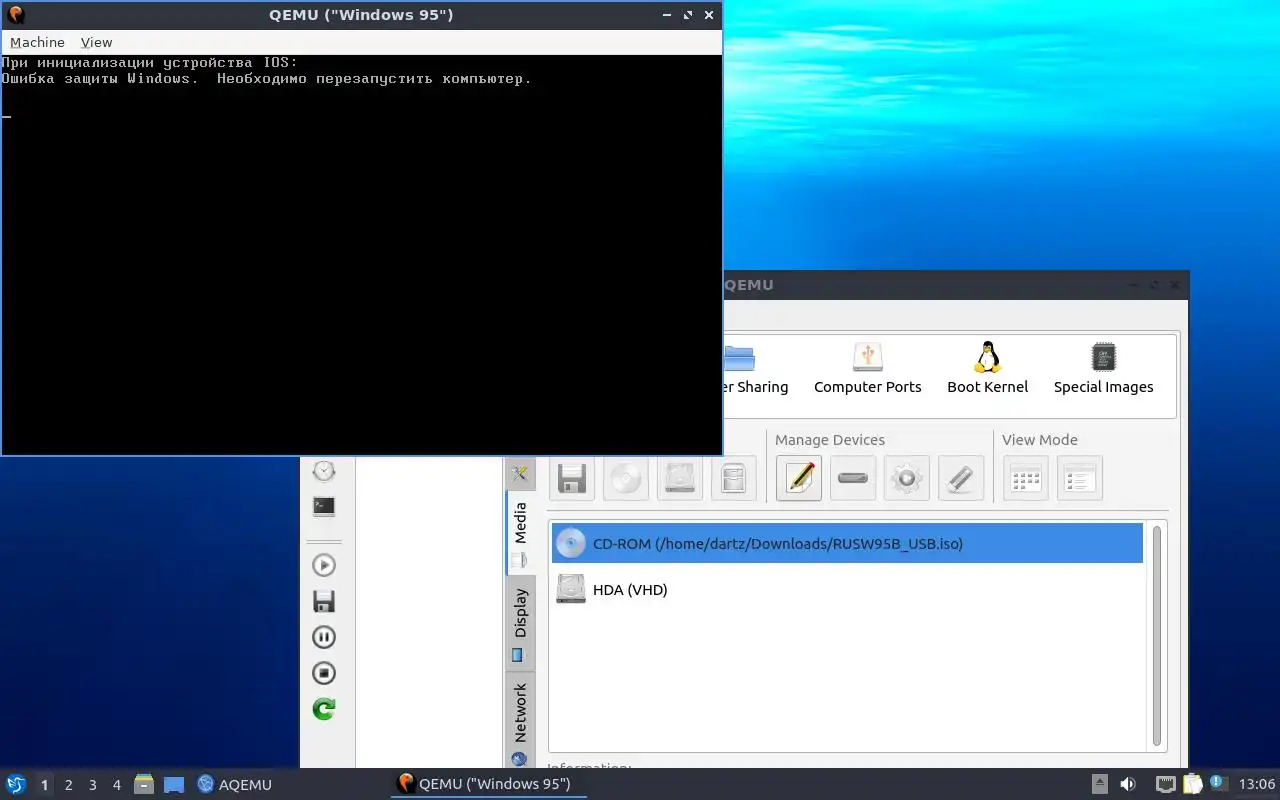
Task: Click the notification info tray icon
Action: [1218, 783]
